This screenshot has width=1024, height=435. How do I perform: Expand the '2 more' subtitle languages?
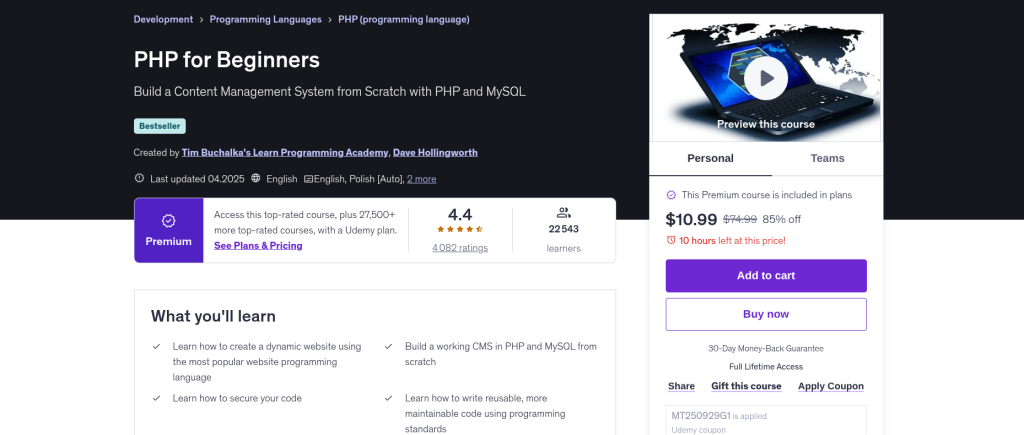(x=421, y=179)
